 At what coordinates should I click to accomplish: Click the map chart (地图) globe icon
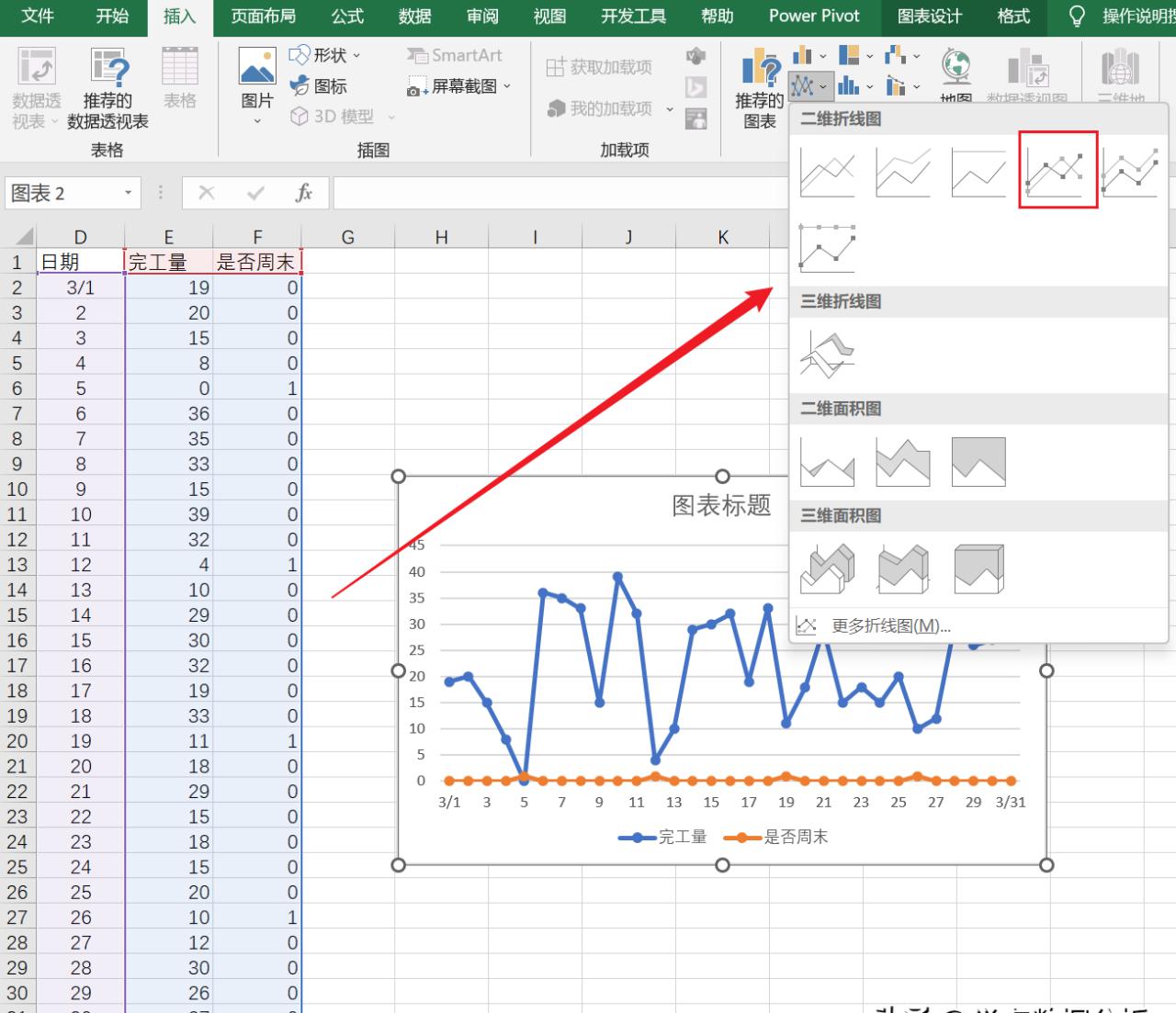click(956, 66)
